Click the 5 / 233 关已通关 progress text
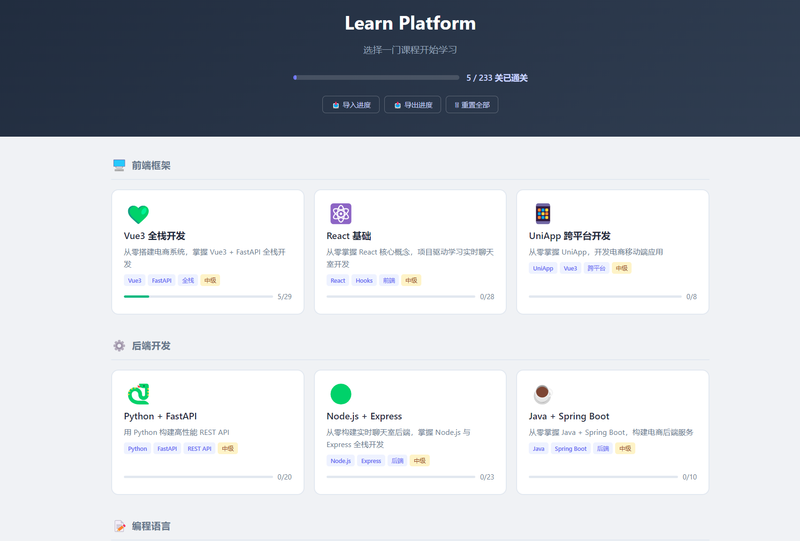Image resolution: width=800 pixels, height=541 pixels. pyautogui.click(x=497, y=78)
